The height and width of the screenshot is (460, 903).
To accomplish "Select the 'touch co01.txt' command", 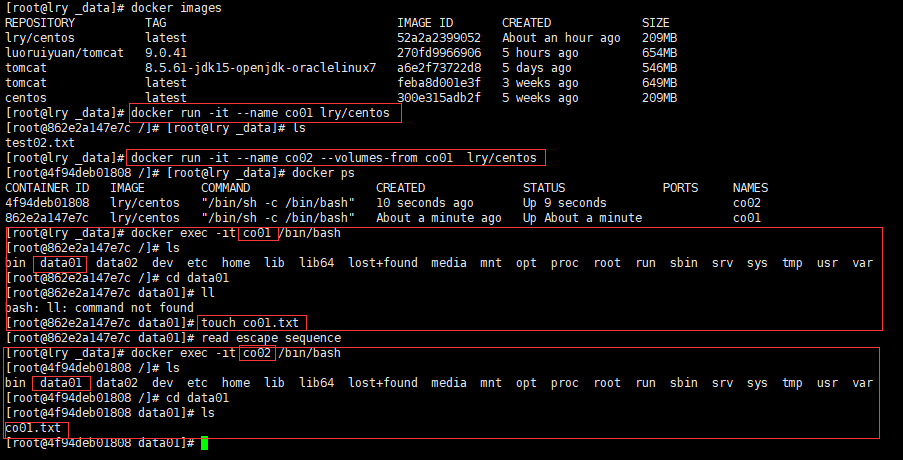I will pyautogui.click(x=250, y=322).
